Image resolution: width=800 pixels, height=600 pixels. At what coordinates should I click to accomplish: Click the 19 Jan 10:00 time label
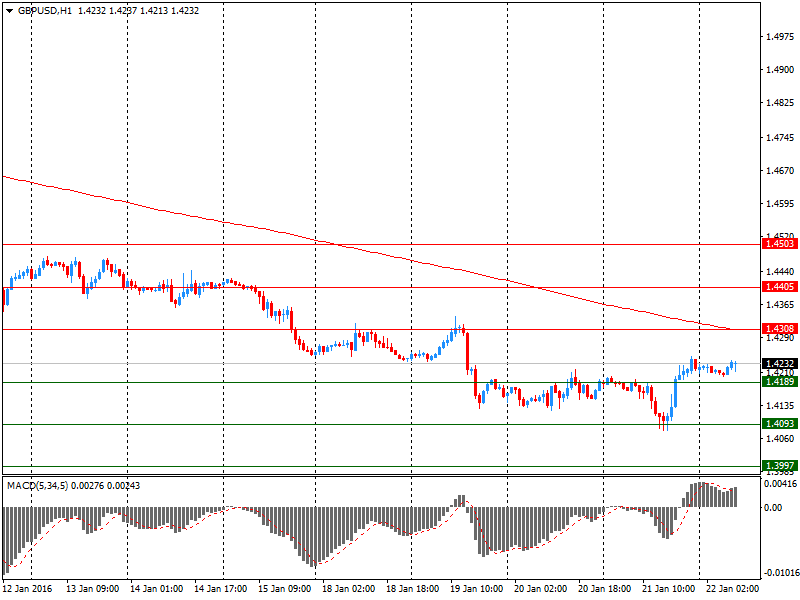pos(477,588)
